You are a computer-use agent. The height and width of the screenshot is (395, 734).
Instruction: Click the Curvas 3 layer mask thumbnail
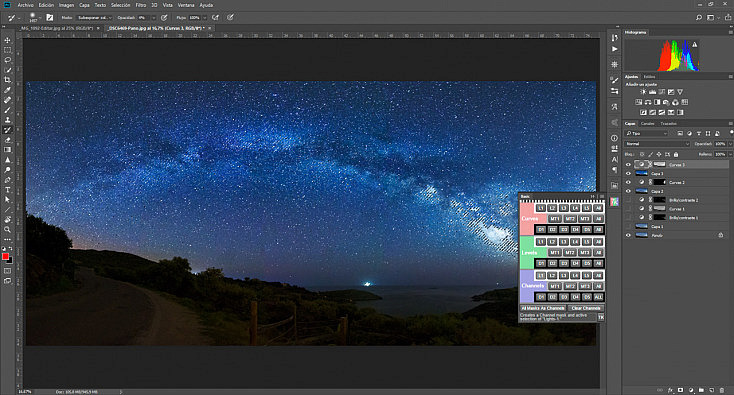pyautogui.click(x=659, y=165)
